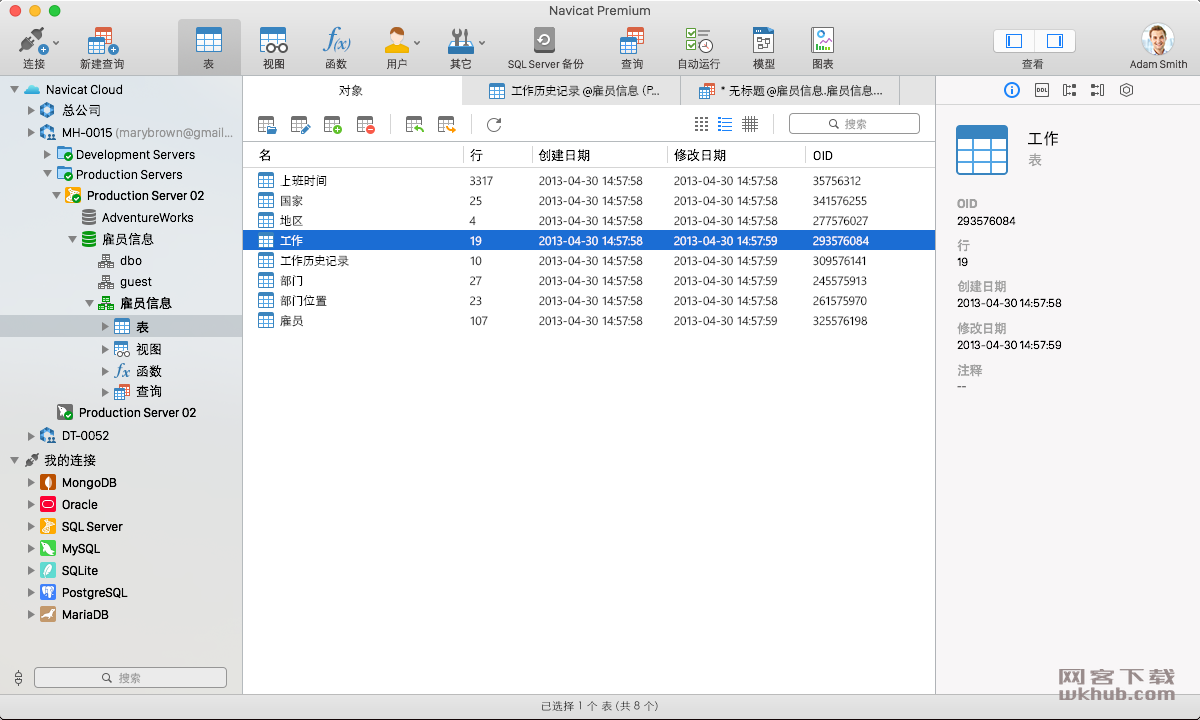Open the 用户 (User) toolbar icon
Viewport: 1200px width, 720px height.
point(397,41)
